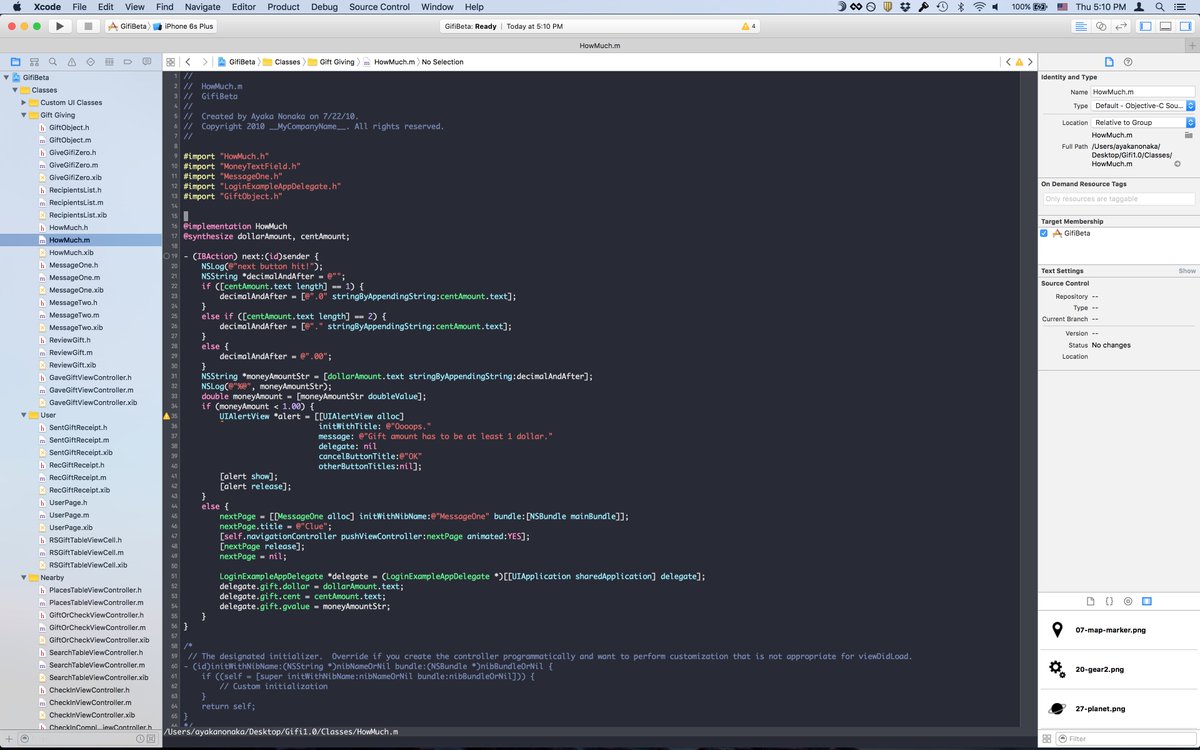Screen dimensions: 1200x750
Task: Collapse the Classes group
Action: [15, 90]
